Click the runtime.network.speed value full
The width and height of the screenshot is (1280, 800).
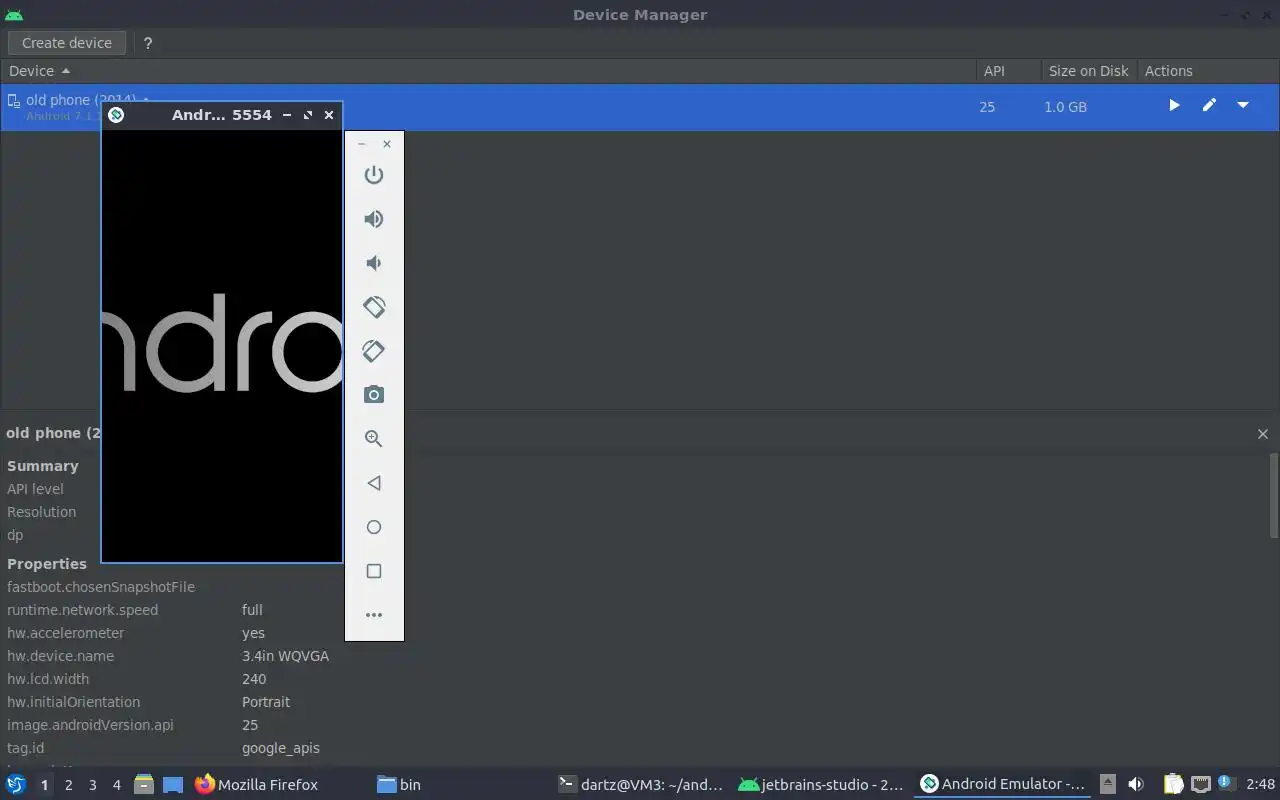click(252, 610)
